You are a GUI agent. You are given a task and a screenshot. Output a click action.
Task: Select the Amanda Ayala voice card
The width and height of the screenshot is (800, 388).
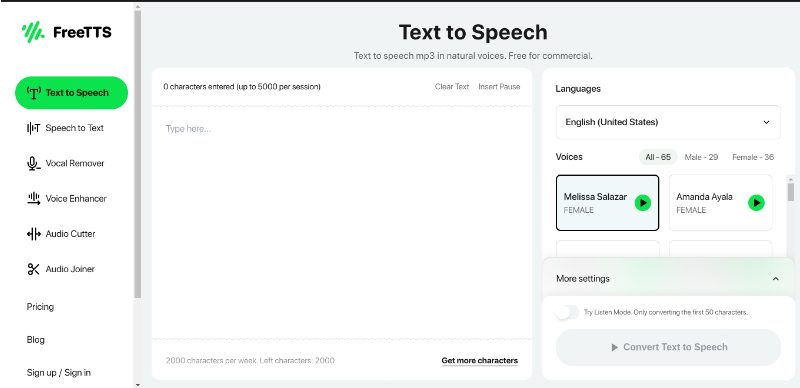(720, 203)
